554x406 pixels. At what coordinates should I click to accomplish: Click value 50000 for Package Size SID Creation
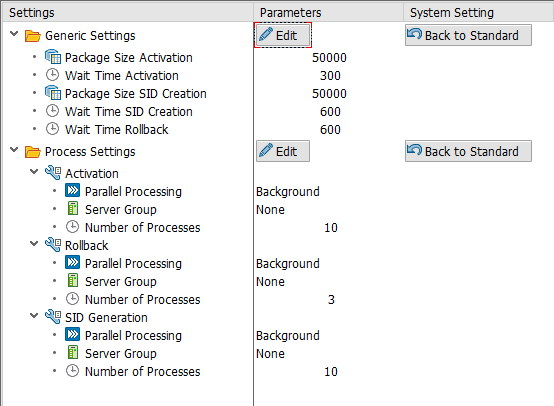pyautogui.click(x=329, y=94)
